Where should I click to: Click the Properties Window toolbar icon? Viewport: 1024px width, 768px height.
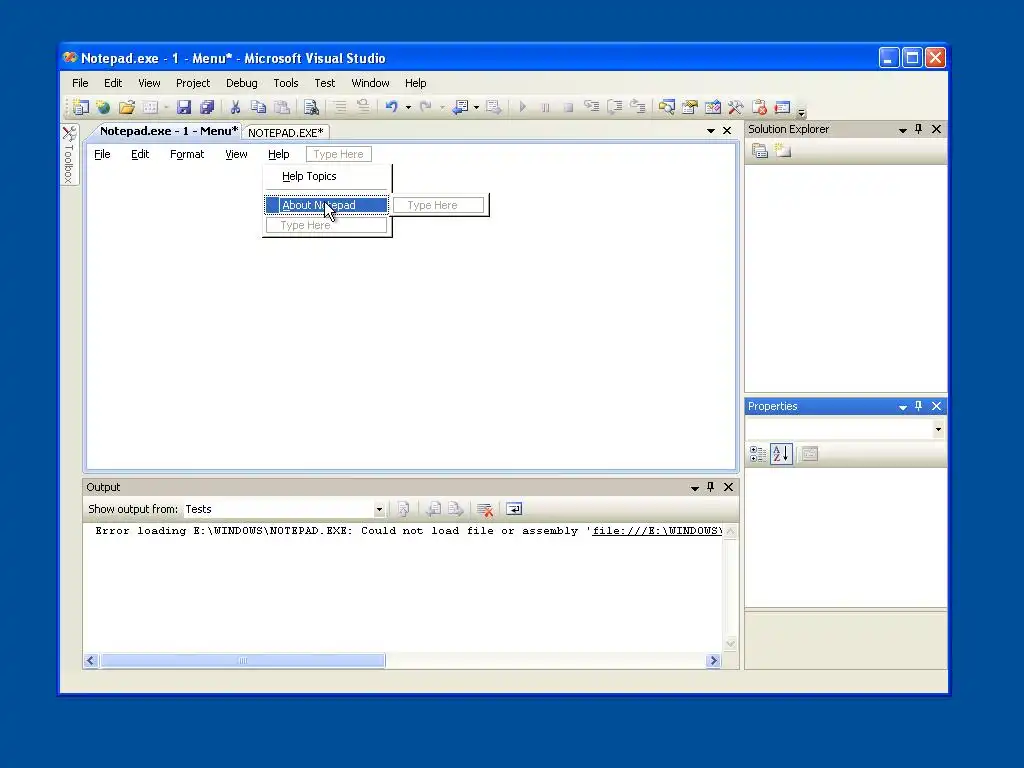pyautogui.click(x=690, y=107)
